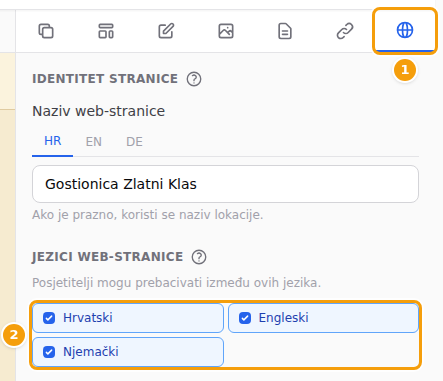Show help for Identitet stranice

(x=194, y=79)
